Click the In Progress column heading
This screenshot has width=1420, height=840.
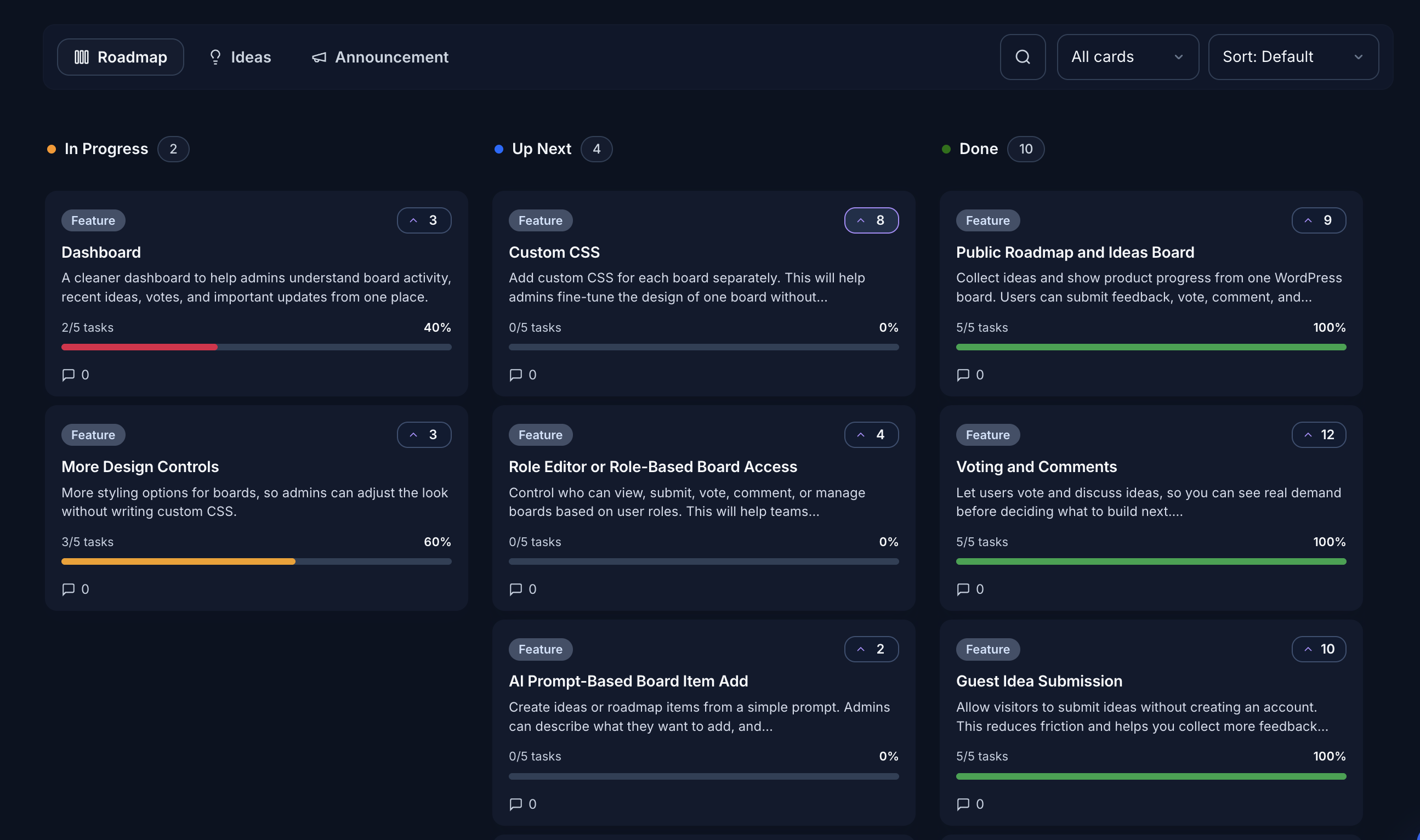tap(106, 149)
